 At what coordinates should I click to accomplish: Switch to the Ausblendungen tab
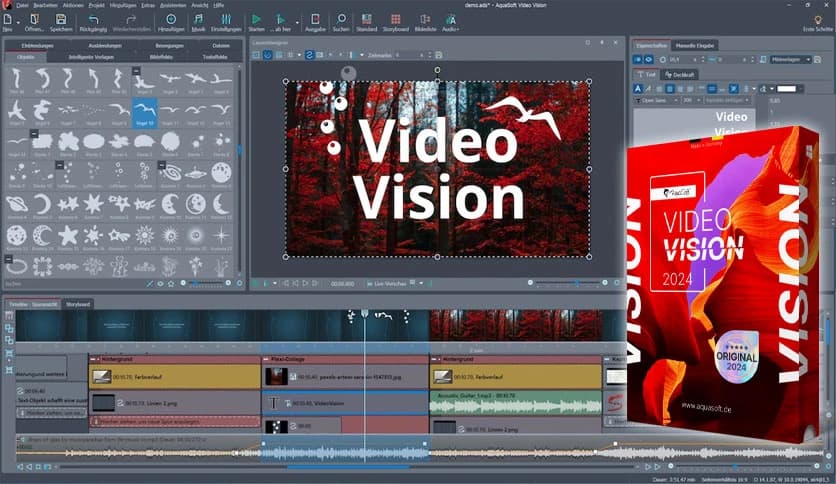coord(104,46)
